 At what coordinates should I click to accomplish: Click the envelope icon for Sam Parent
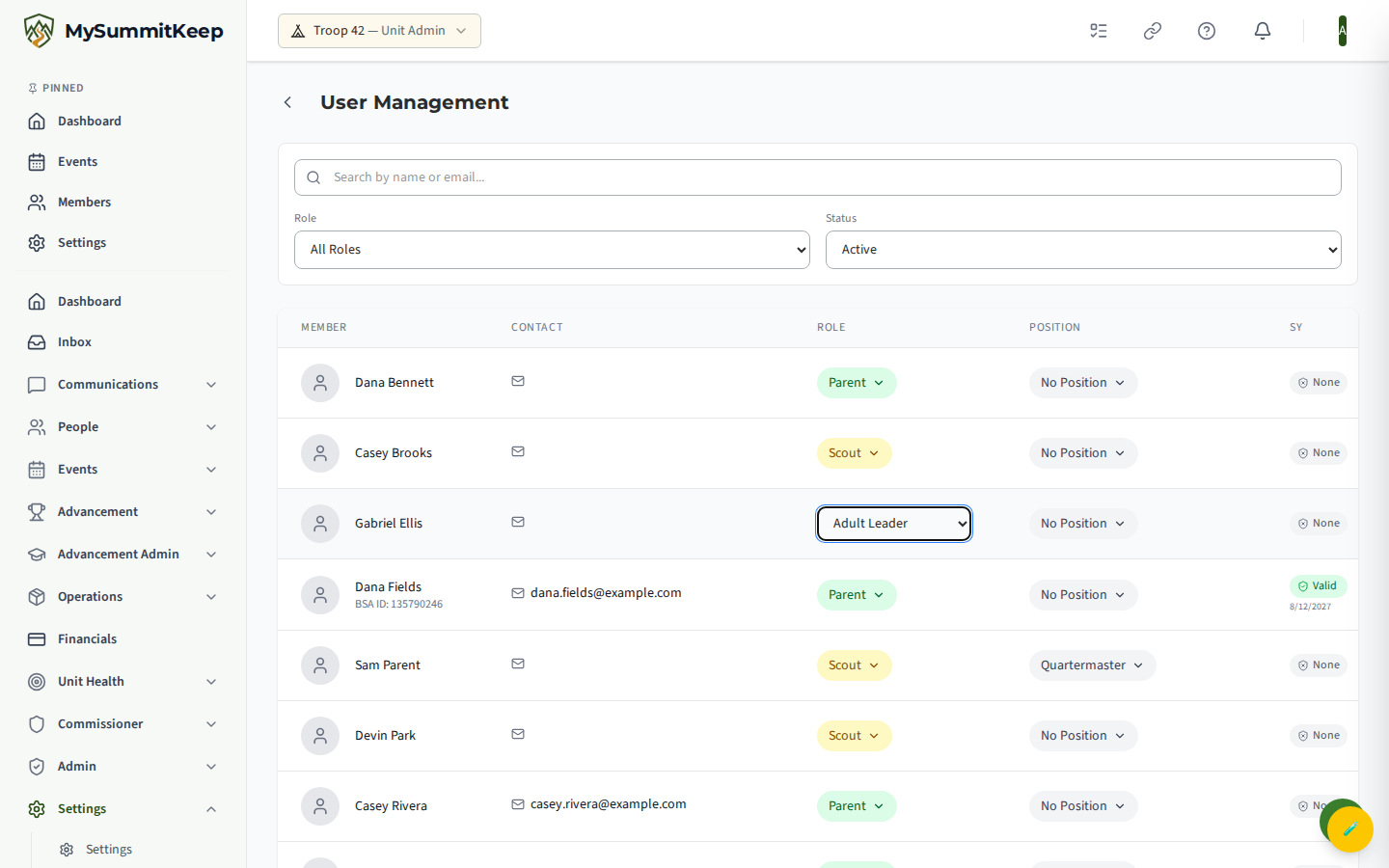(x=518, y=664)
